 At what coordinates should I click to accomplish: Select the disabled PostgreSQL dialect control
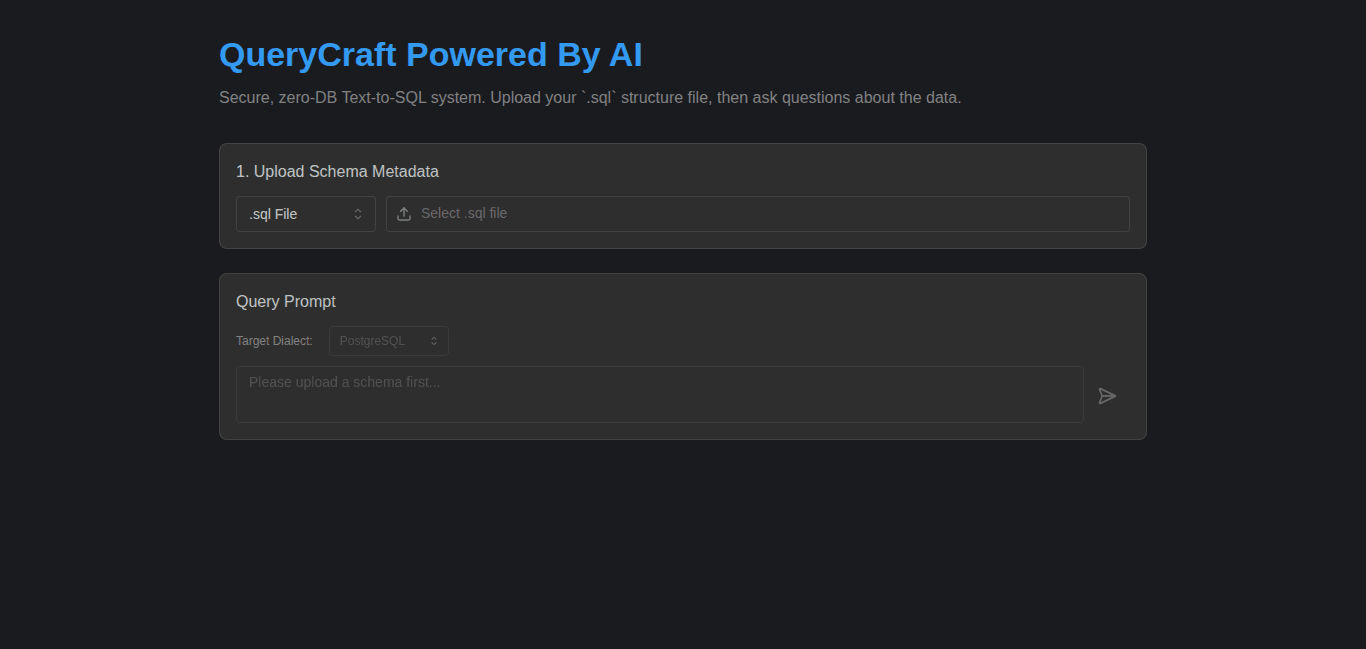[388, 340]
